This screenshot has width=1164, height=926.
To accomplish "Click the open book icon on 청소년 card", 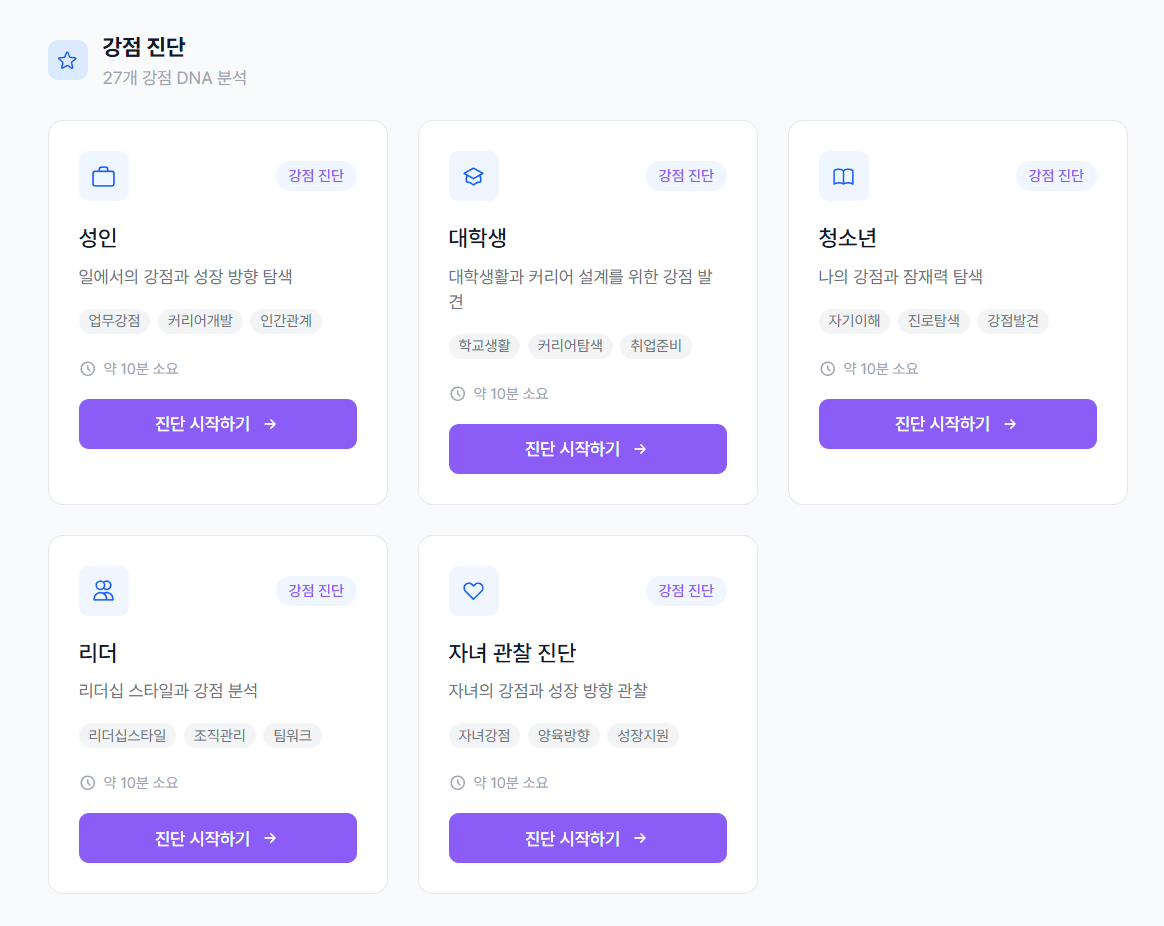I will click(x=843, y=175).
